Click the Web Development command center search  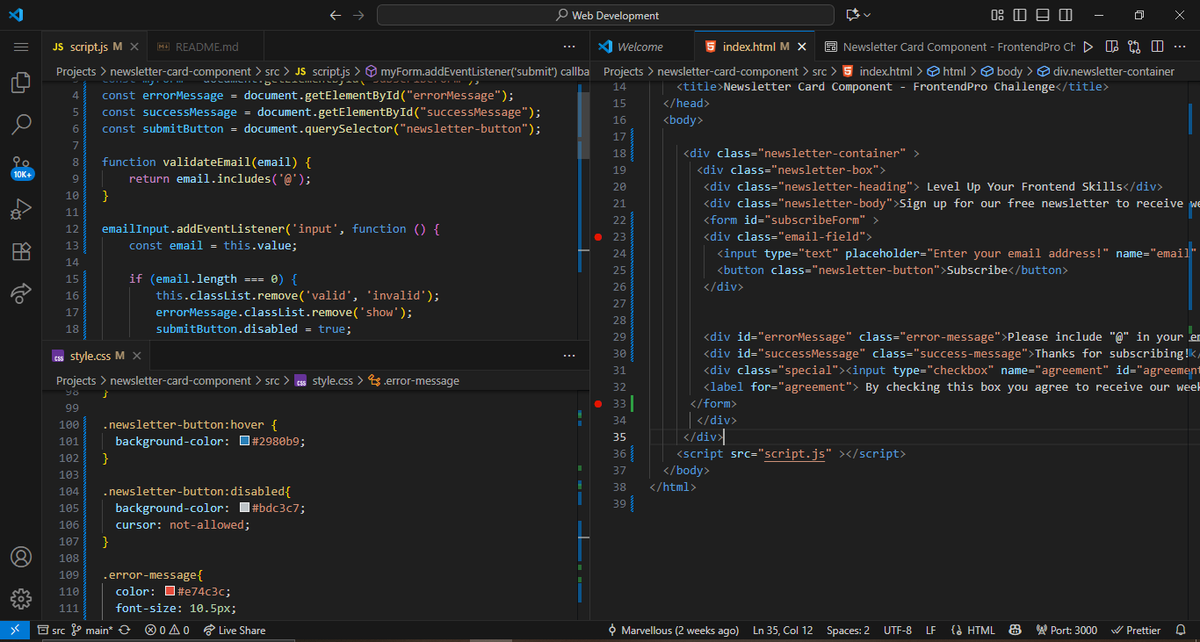(605, 15)
